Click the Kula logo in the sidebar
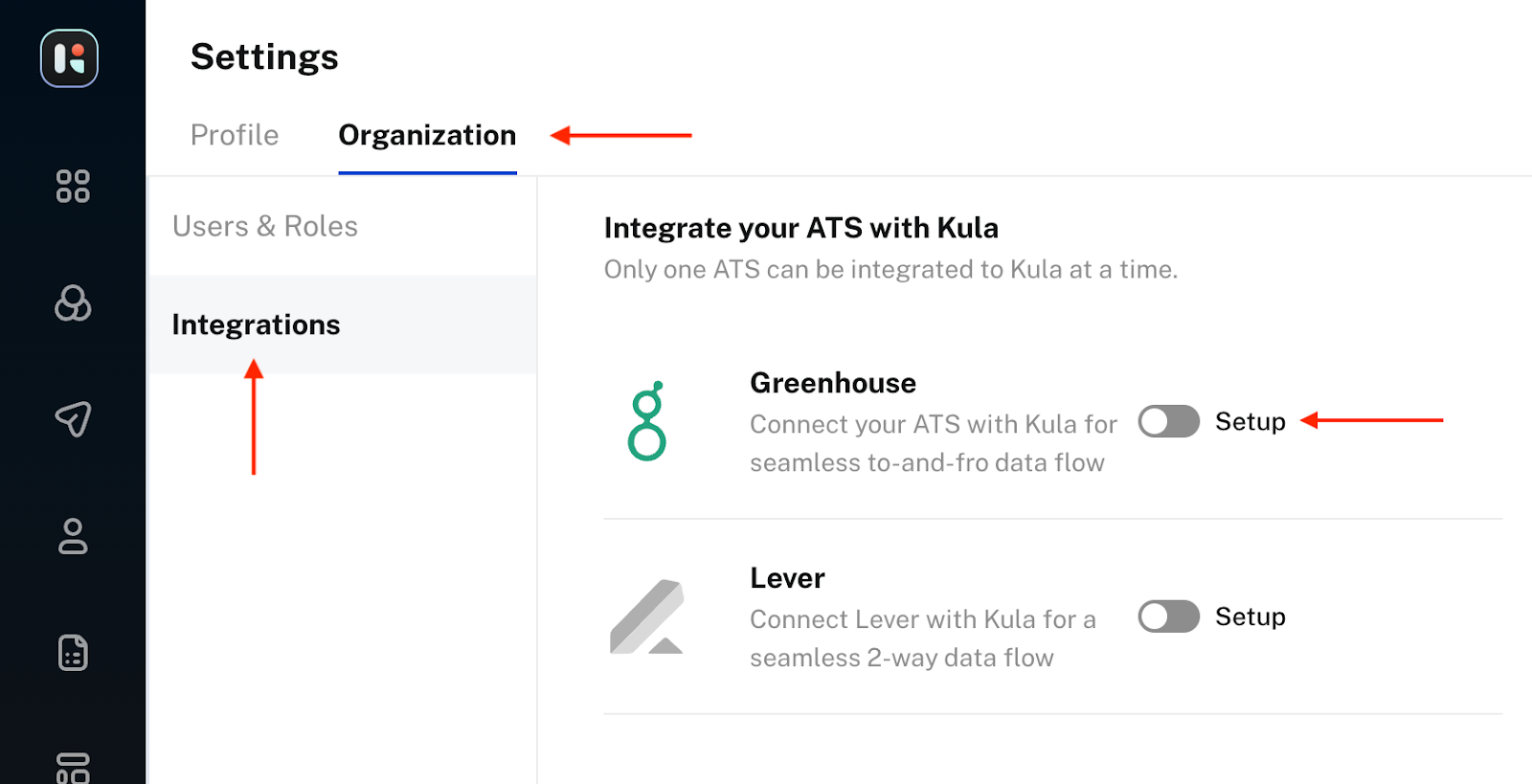 pos(69,58)
